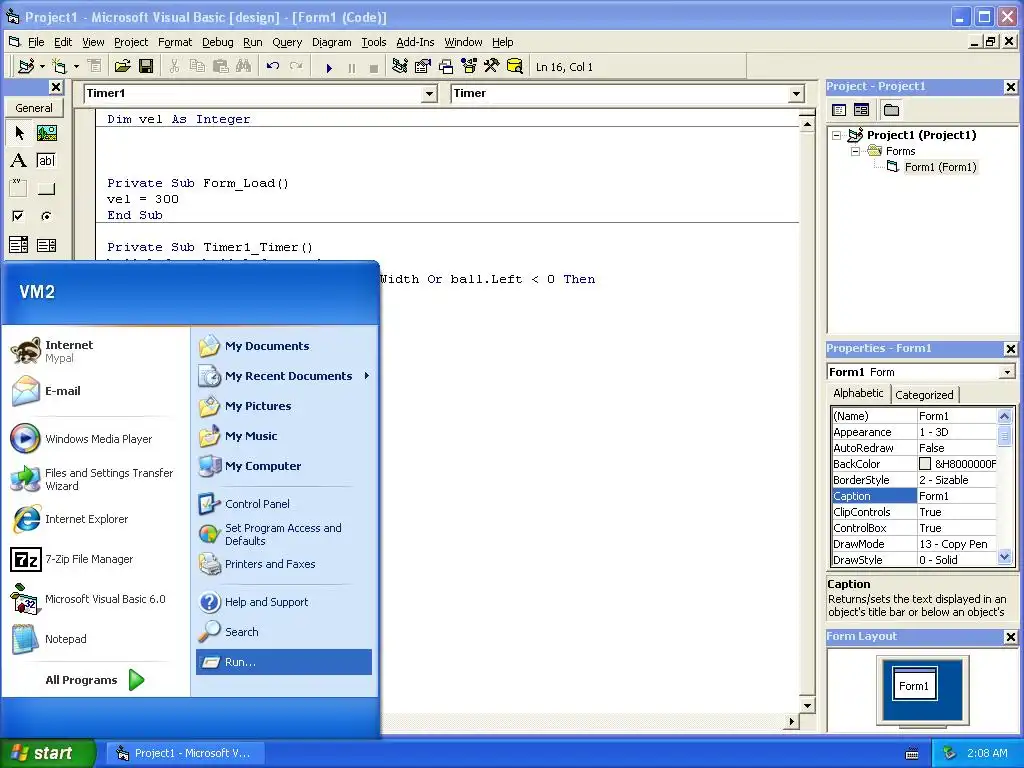Click code window scroll up arrow

(x=807, y=124)
